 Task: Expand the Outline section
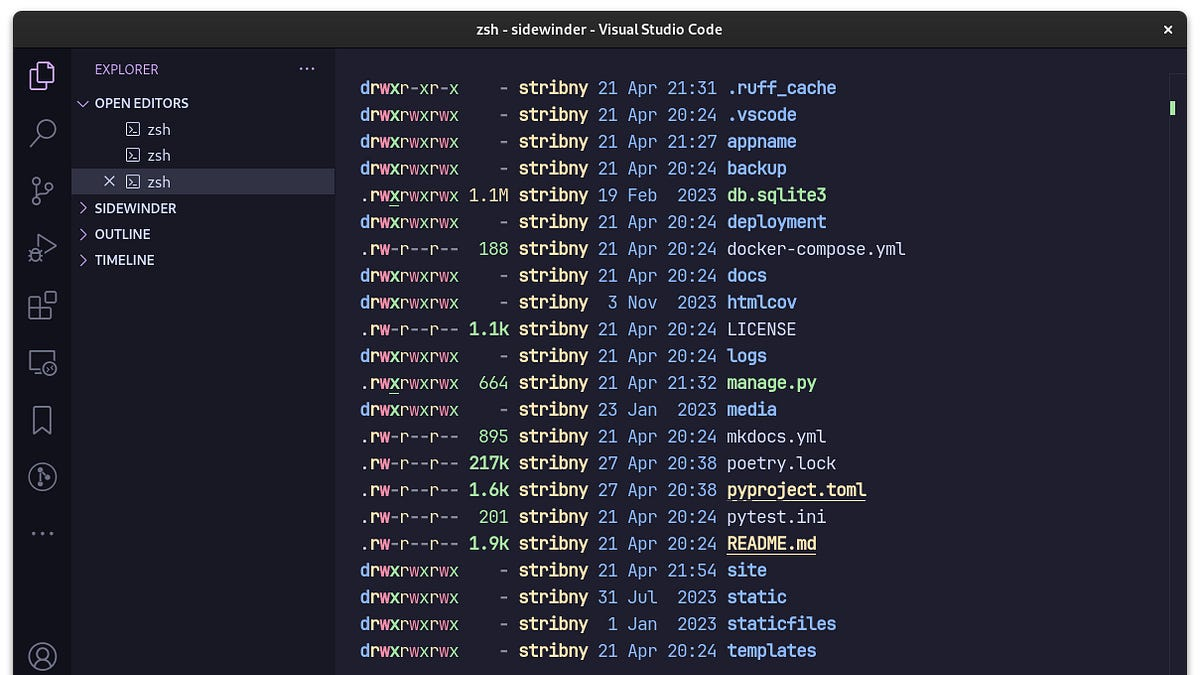click(203, 234)
